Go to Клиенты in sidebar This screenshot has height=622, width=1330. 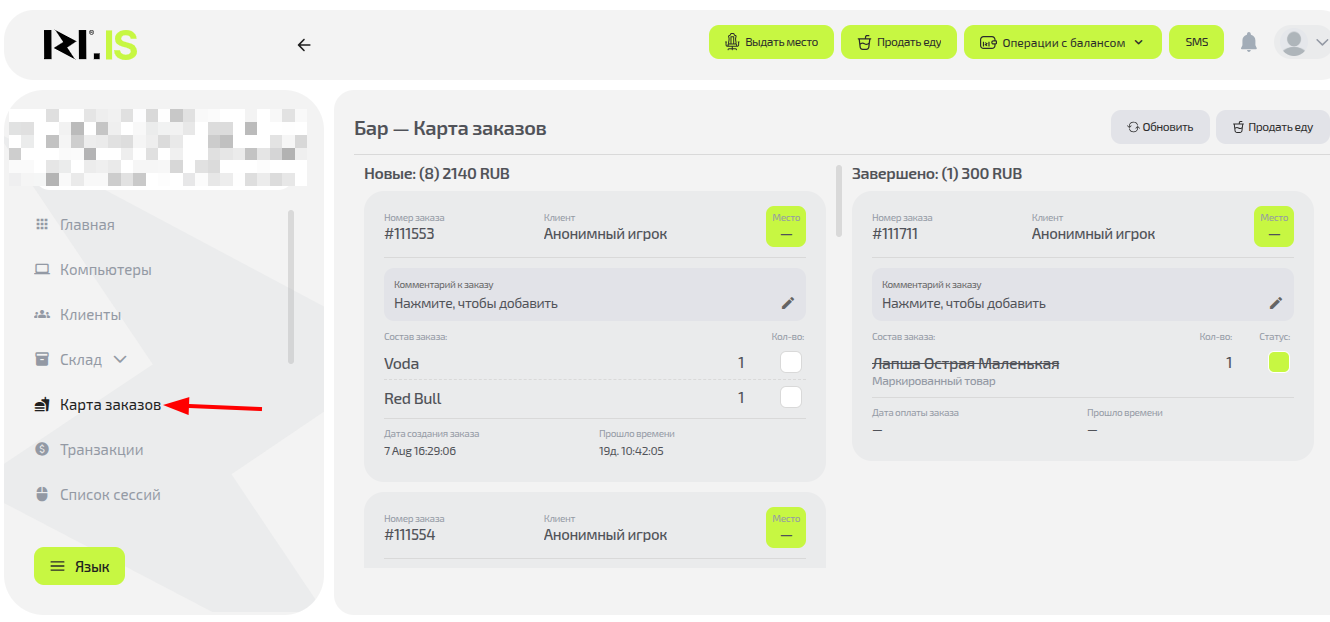pos(90,315)
